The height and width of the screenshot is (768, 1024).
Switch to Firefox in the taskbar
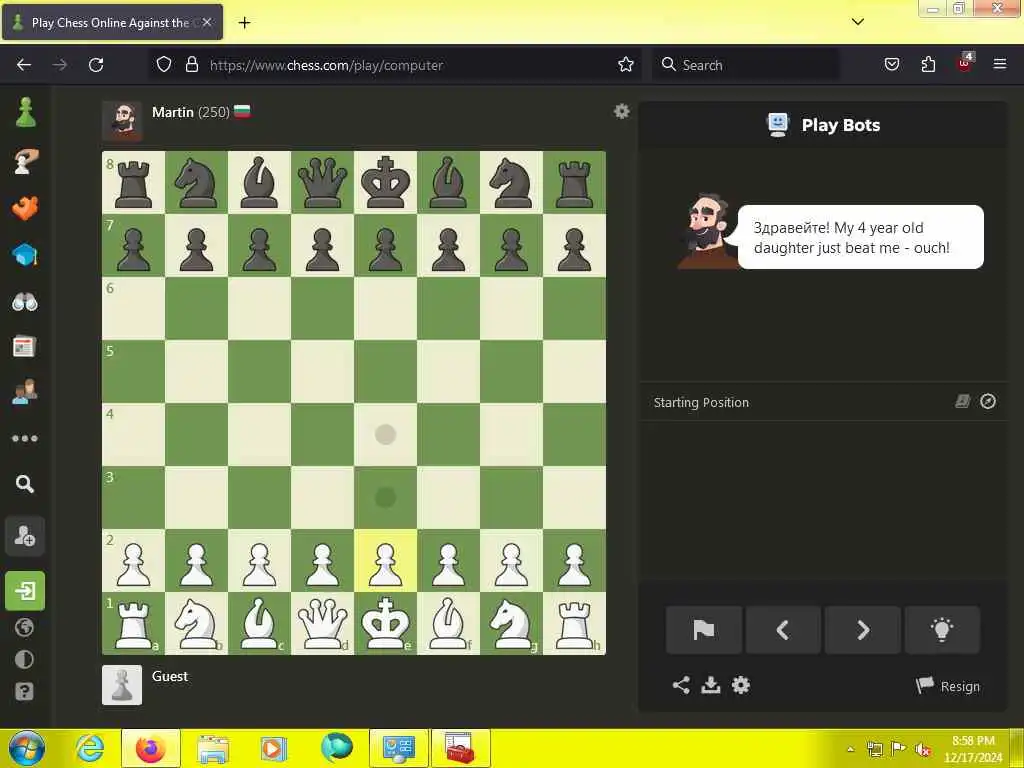(150, 748)
